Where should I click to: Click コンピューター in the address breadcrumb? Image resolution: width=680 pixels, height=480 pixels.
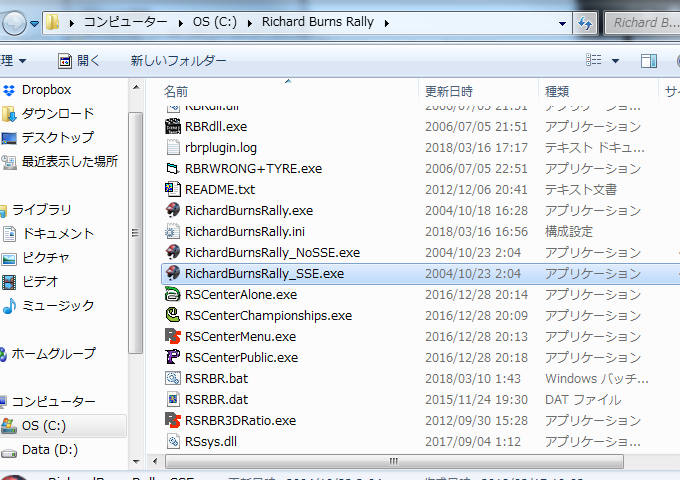[x=126, y=22]
